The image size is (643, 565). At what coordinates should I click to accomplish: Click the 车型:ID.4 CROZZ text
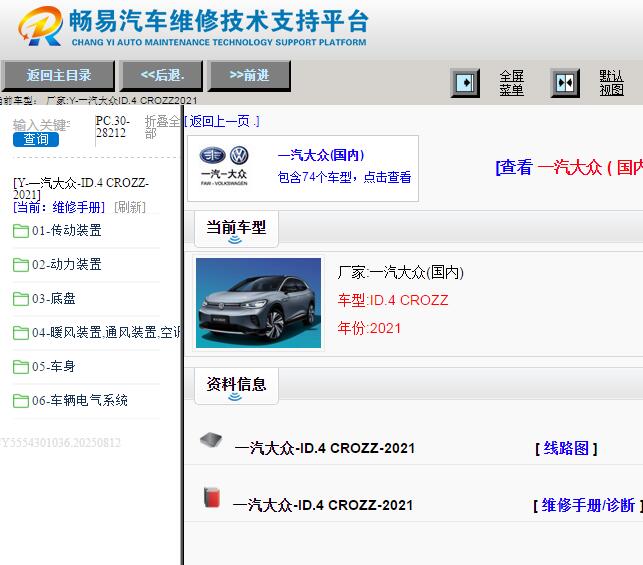[x=393, y=300]
